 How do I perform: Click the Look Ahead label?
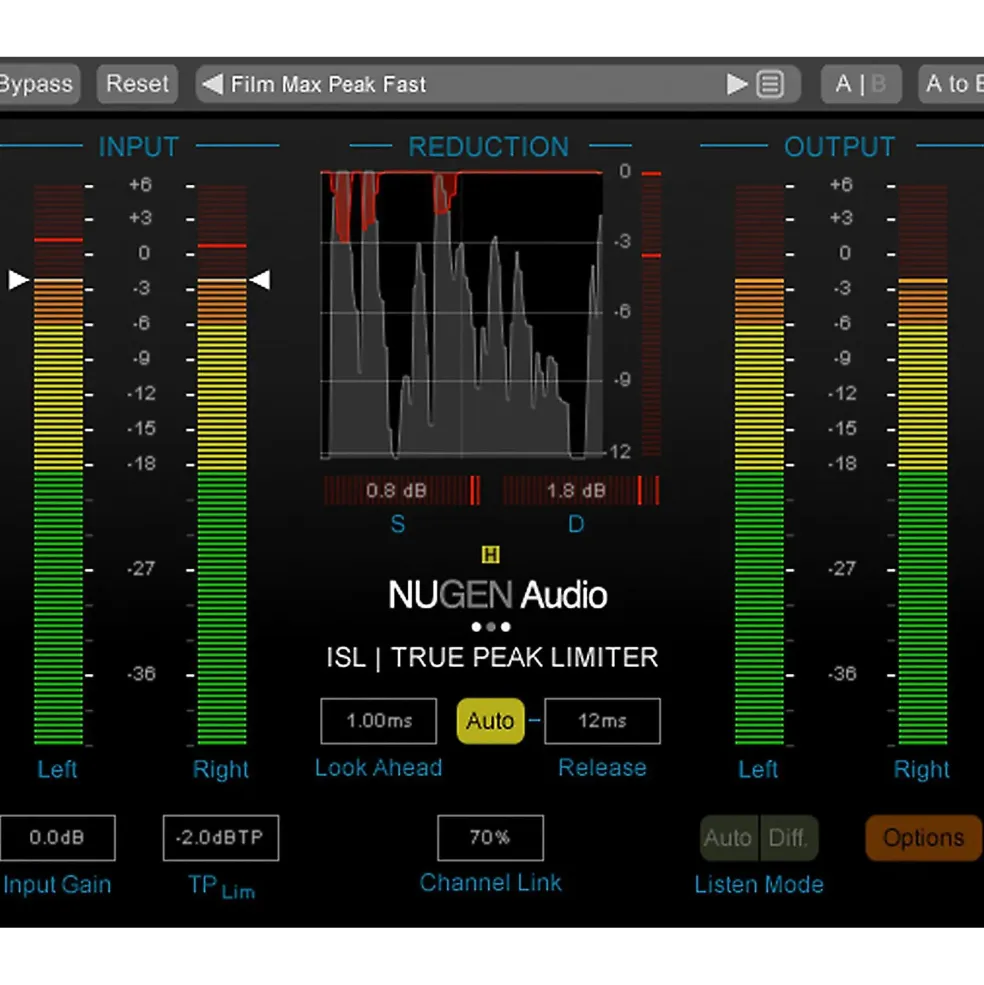[378, 768]
